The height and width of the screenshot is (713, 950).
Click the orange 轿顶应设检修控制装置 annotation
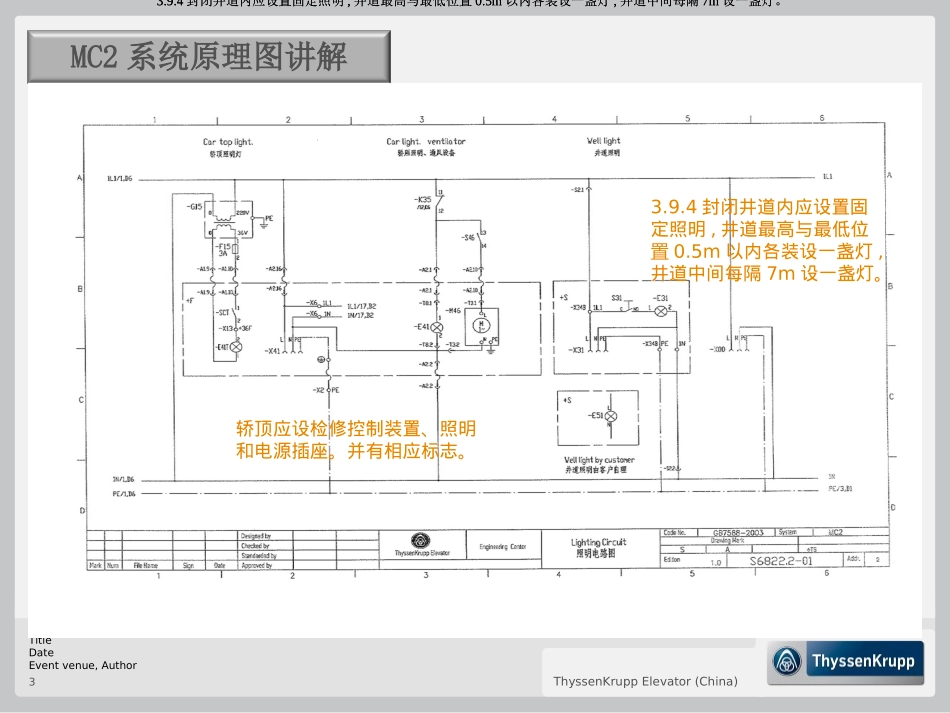356,440
